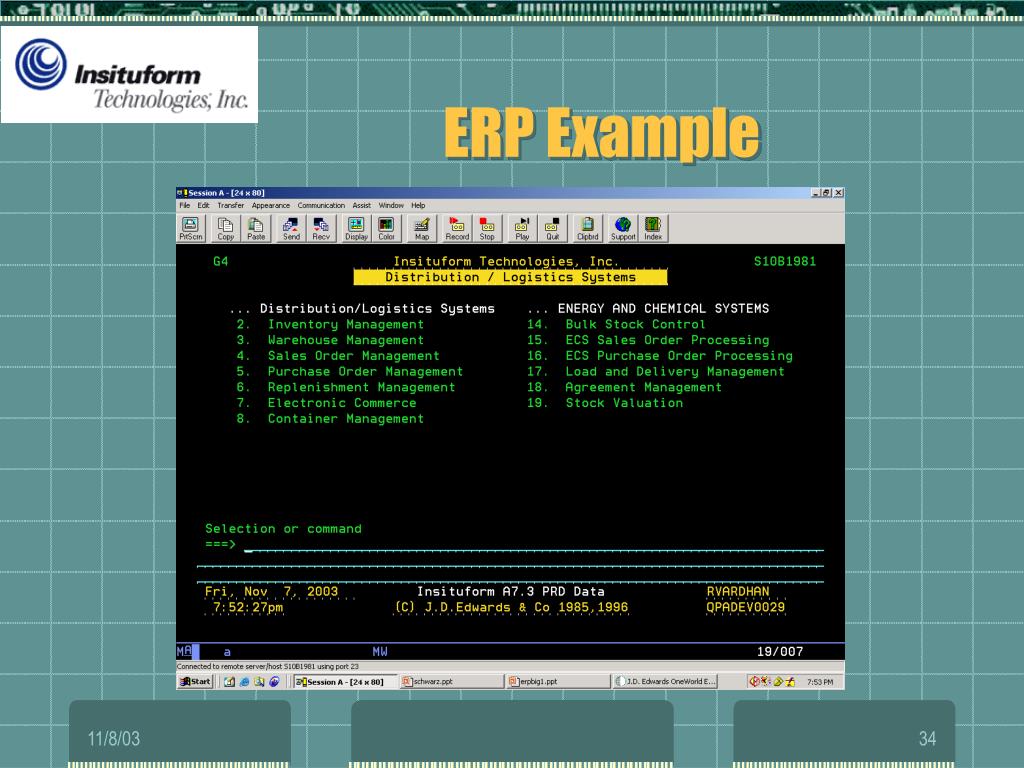Select Load and Delivery Management option
1024x768 pixels.
click(675, 372)
